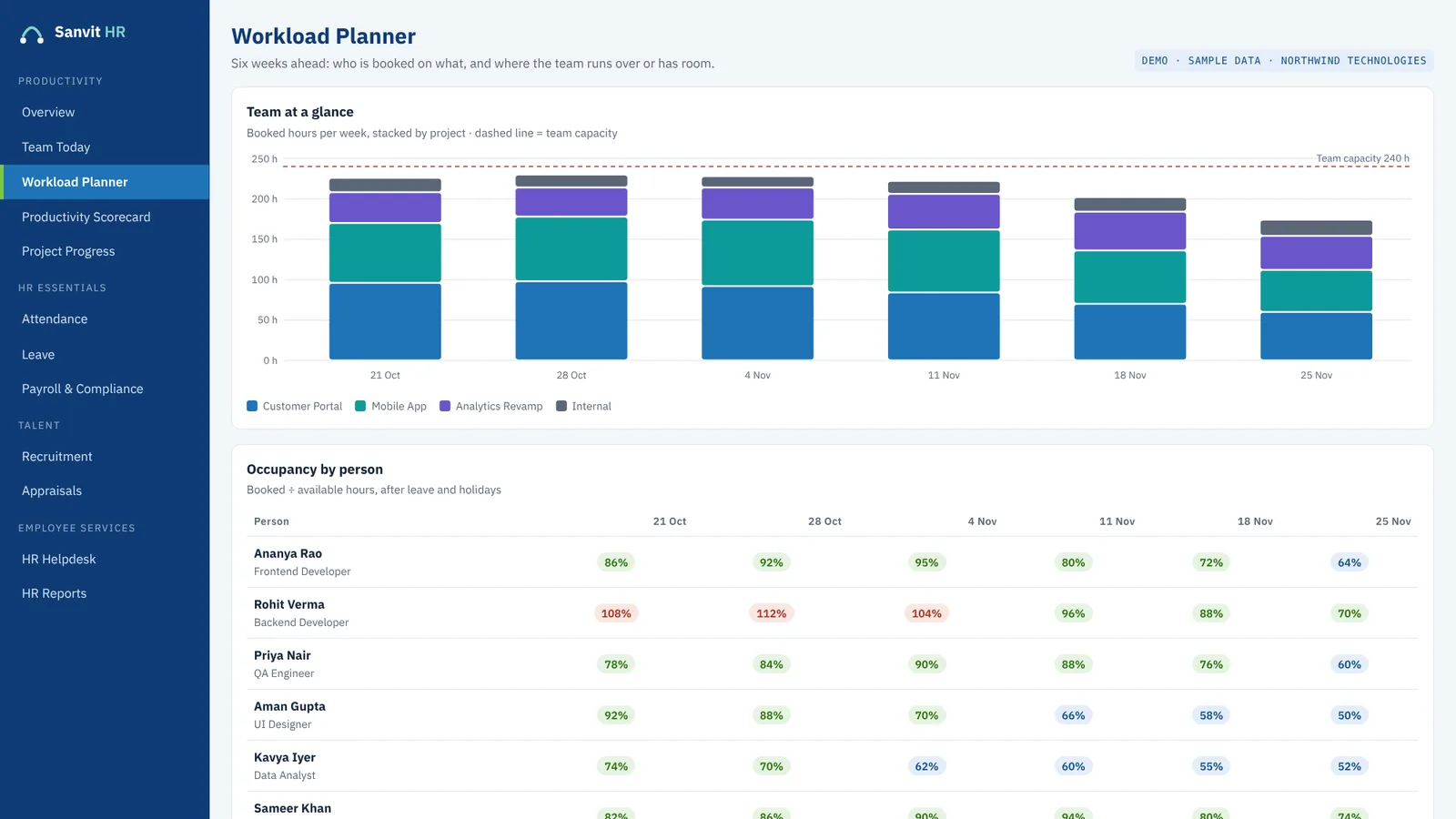The width and height of the screenshot is (1456, 819).
Task: Open the Leave section
Action: coord(105,354)
